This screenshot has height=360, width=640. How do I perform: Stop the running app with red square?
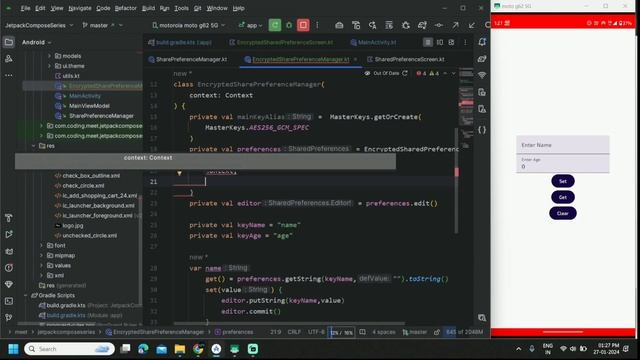coord(303,25)
